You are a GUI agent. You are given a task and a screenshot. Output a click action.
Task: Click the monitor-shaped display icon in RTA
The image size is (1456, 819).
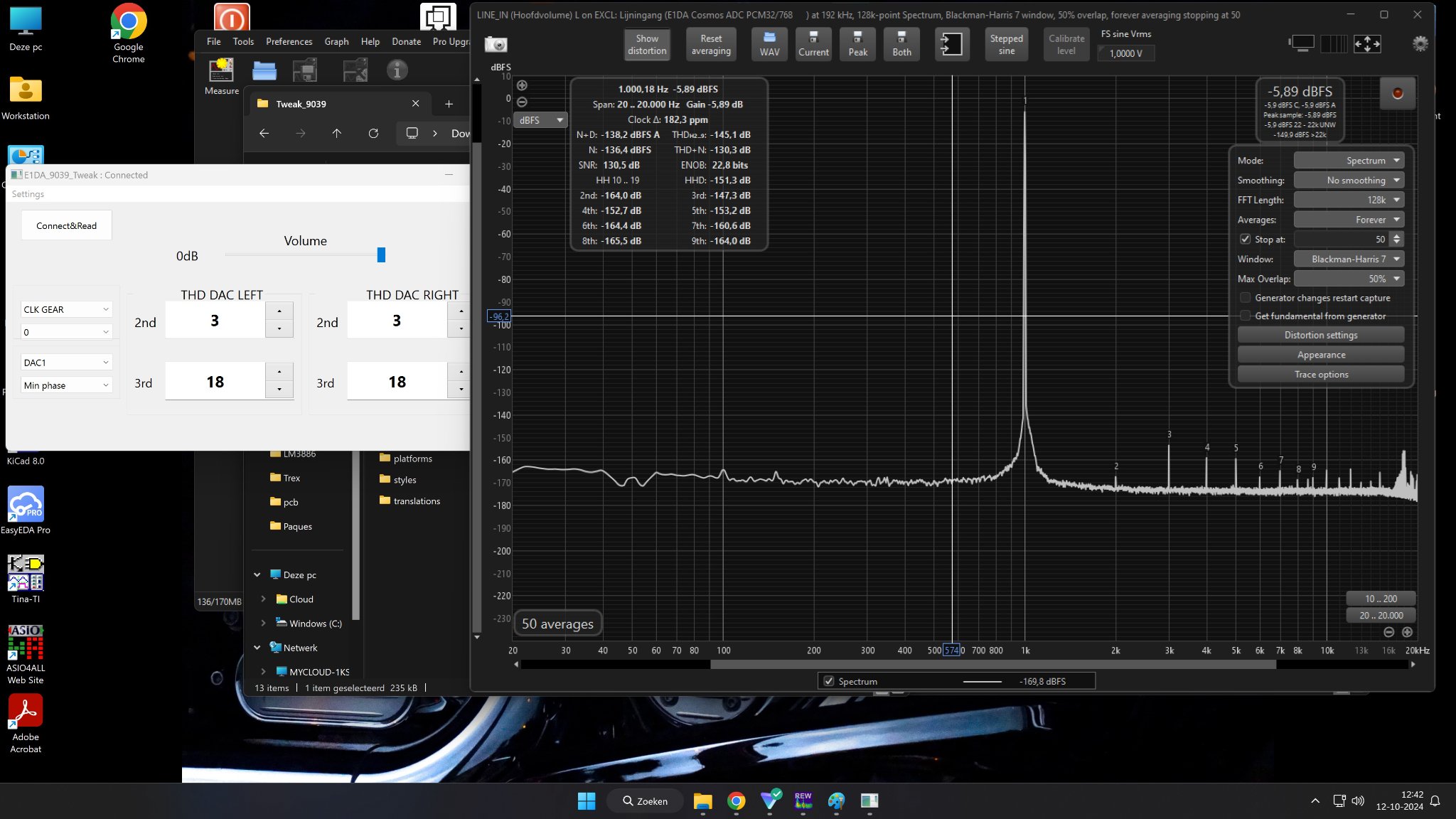[1301, 44]
